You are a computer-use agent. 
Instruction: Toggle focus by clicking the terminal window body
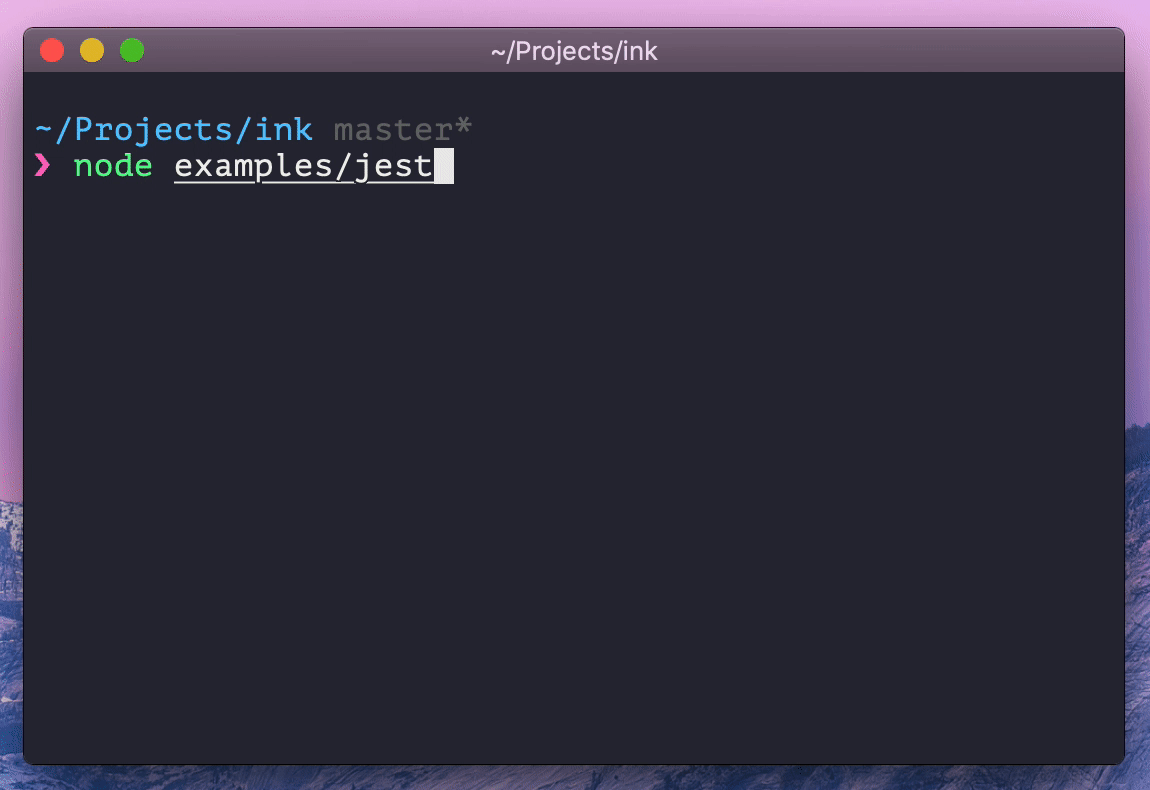coord(575,450)
